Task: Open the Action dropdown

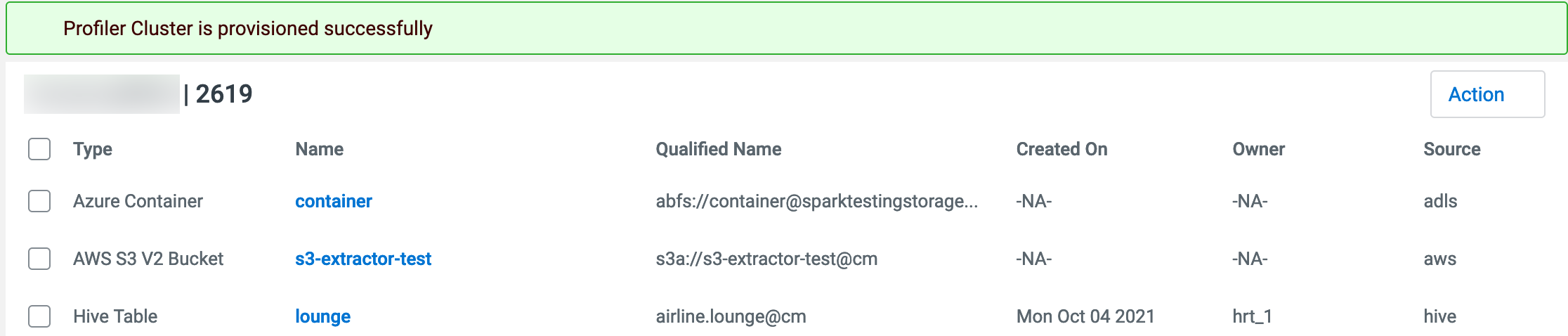Action: click(1487, 94)
